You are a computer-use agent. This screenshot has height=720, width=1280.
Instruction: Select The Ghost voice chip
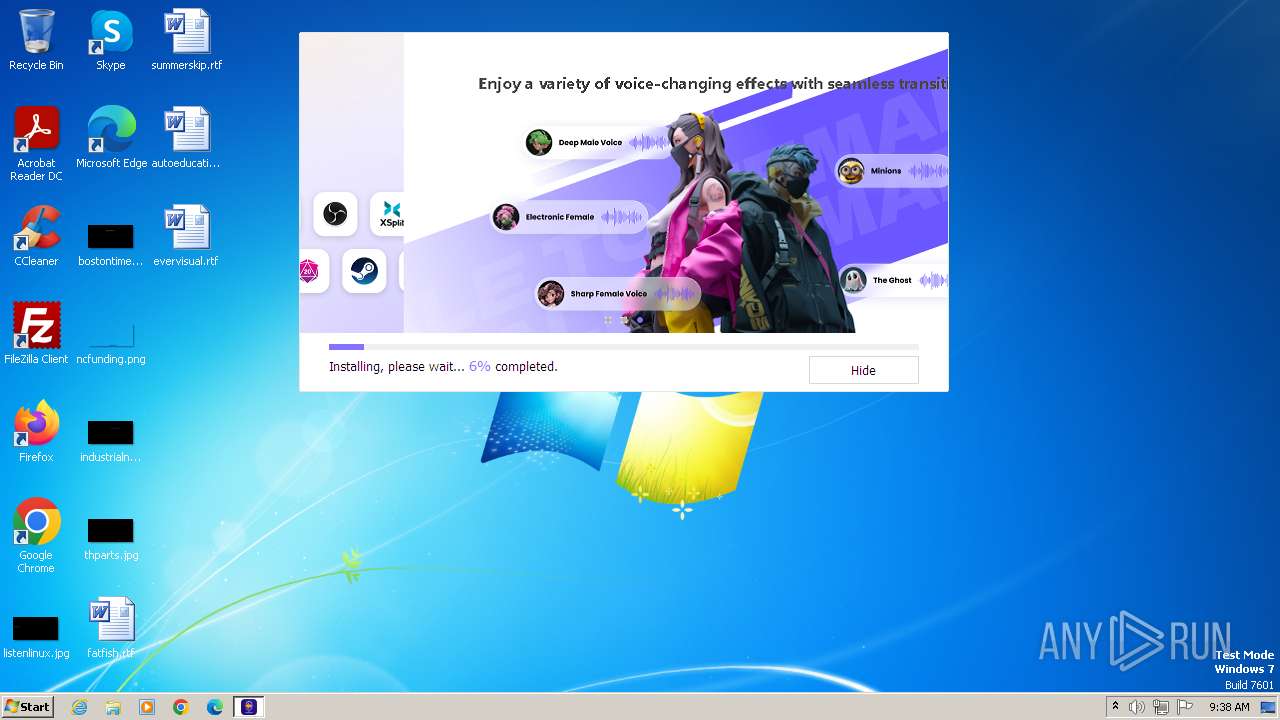(893, 280)
